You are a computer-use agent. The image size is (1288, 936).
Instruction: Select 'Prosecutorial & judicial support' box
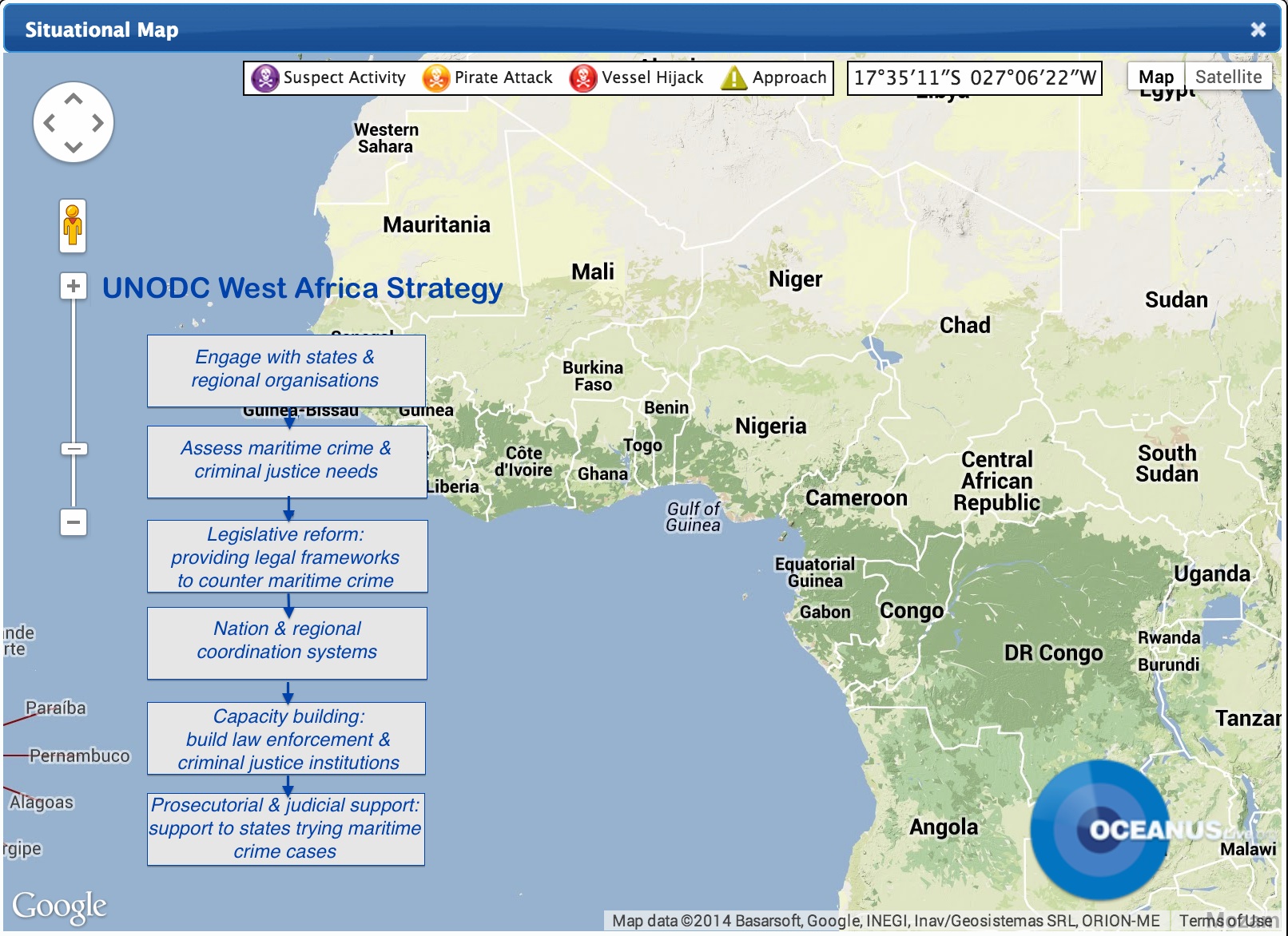point(286,829)
